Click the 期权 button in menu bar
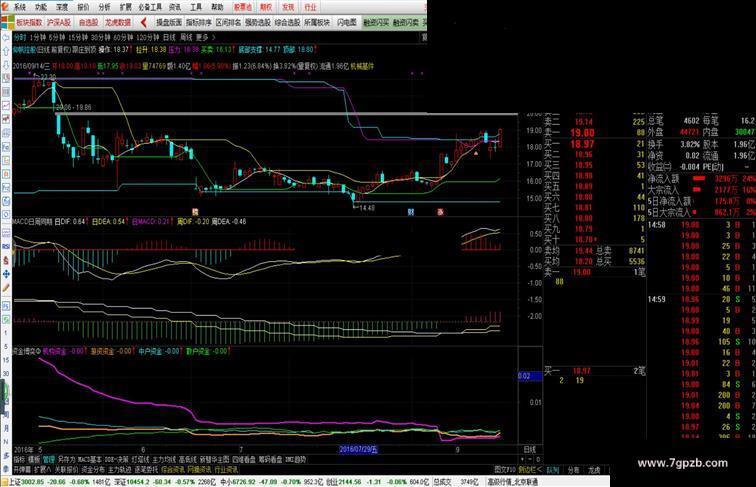 click(x=266, y=7)
